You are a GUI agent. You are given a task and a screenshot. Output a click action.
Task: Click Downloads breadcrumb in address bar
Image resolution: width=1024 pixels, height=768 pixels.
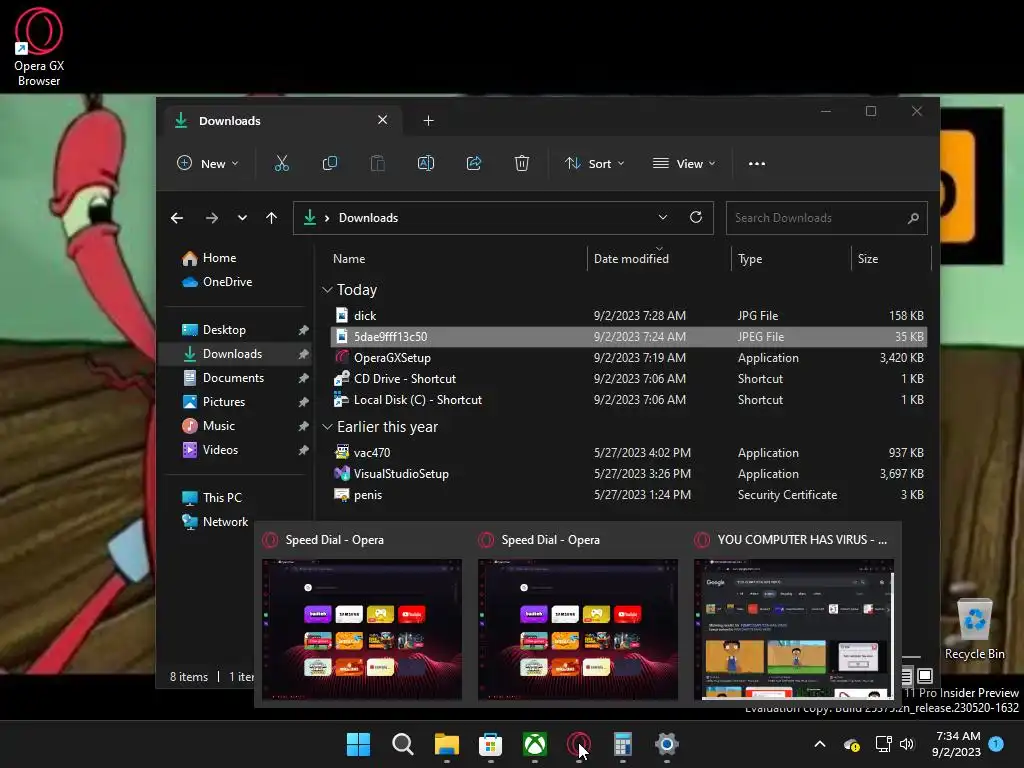pyautogui.click(x=368, y=218)
